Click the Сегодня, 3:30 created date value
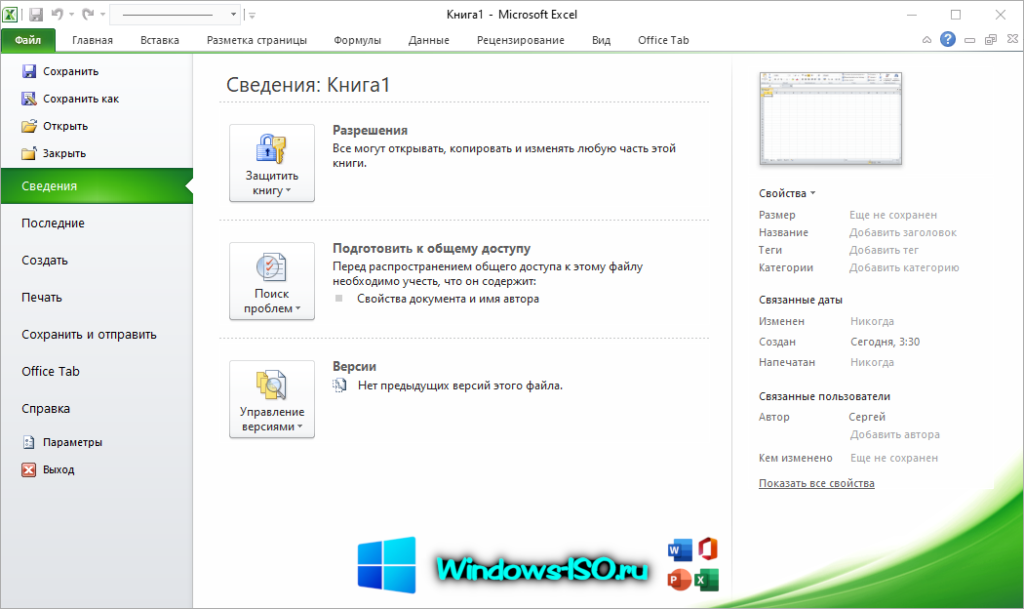This screenshot has height=609, width=1024. pos(885,342)
